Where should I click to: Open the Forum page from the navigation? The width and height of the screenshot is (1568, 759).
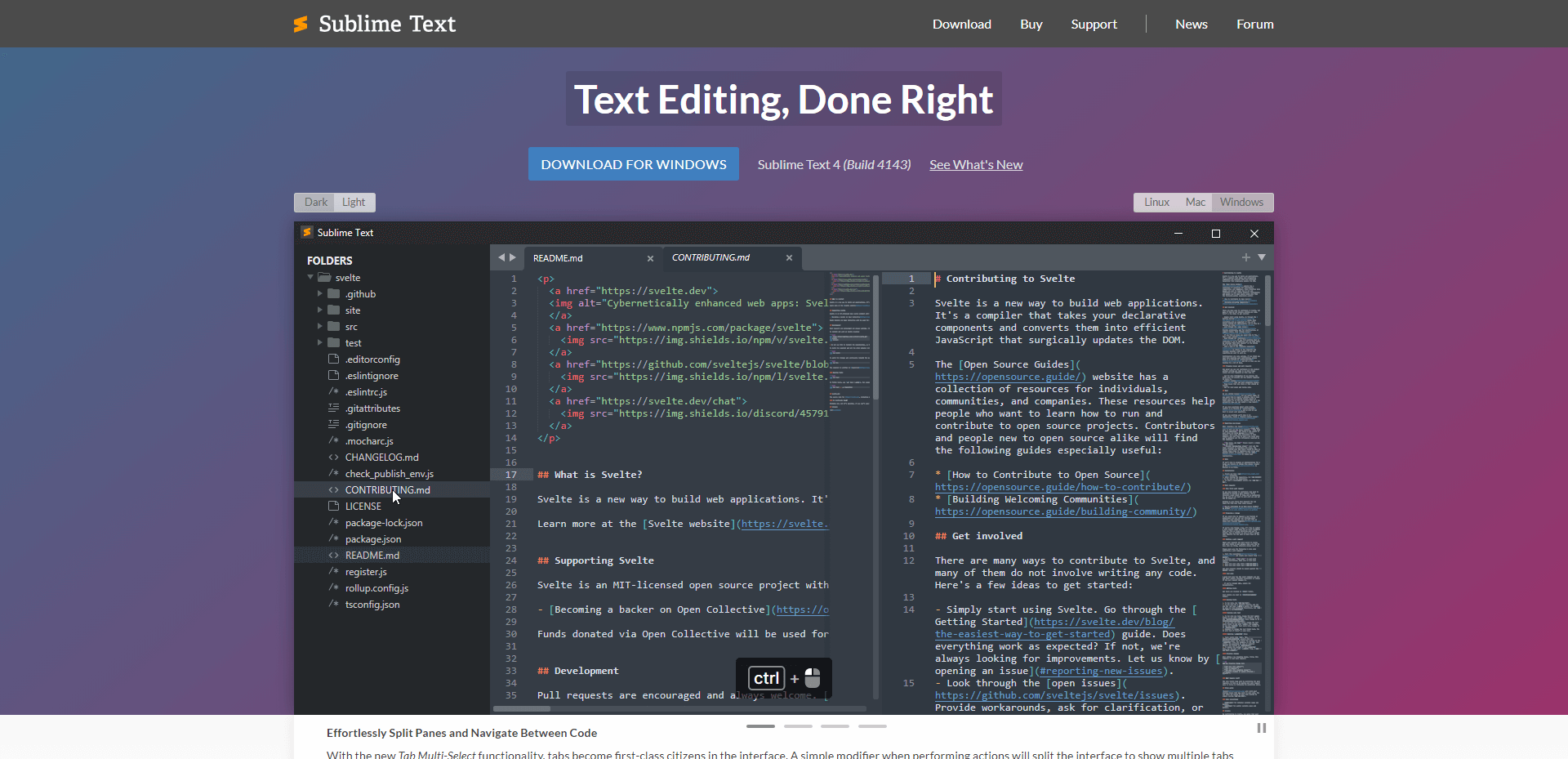pos(1254,24)
